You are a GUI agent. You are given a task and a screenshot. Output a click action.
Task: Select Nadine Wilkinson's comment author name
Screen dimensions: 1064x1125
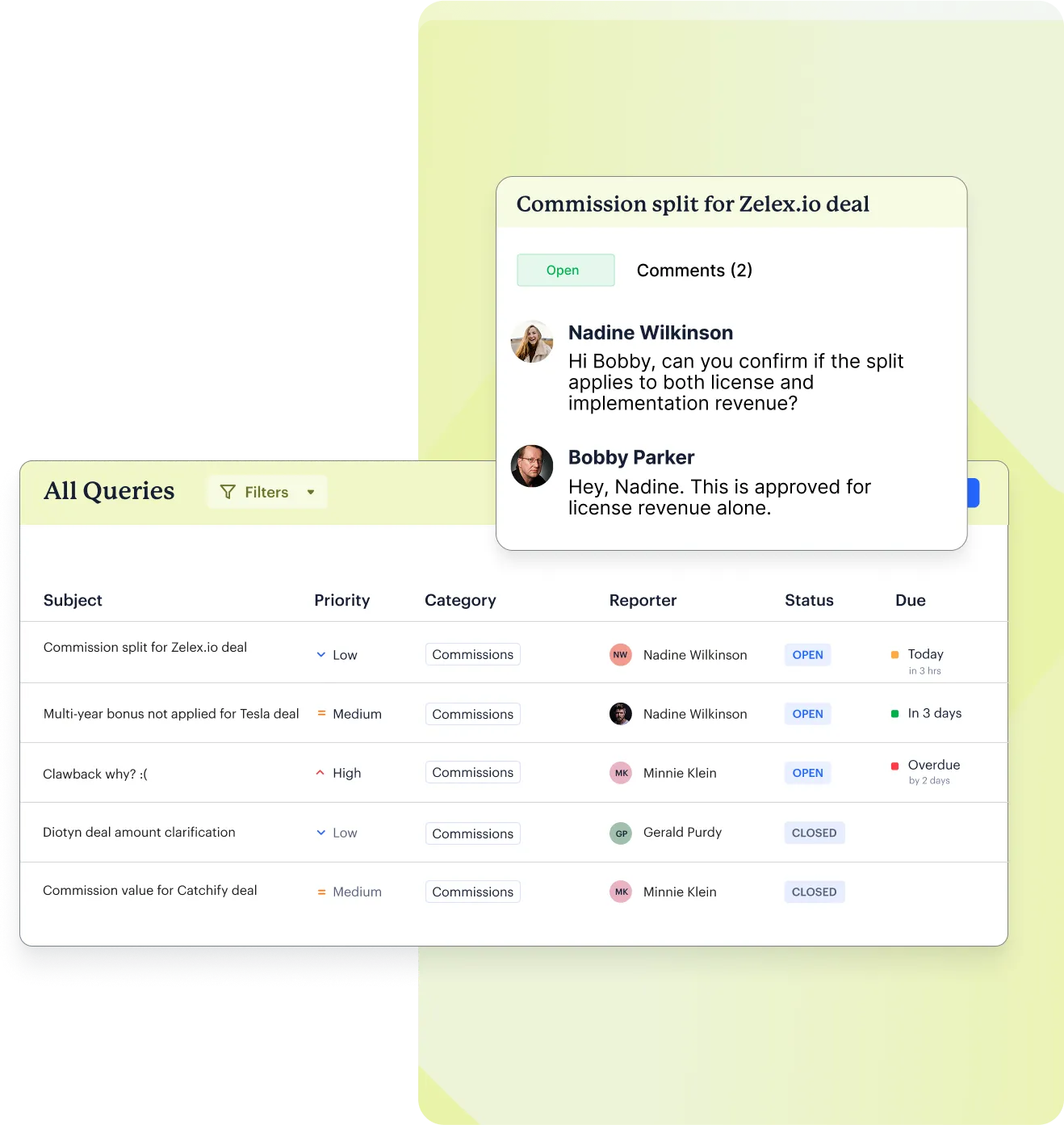[651, 333]
